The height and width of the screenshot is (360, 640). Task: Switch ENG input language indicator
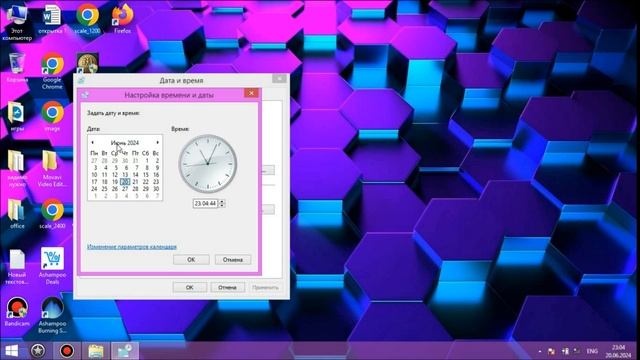pos(592,351)
